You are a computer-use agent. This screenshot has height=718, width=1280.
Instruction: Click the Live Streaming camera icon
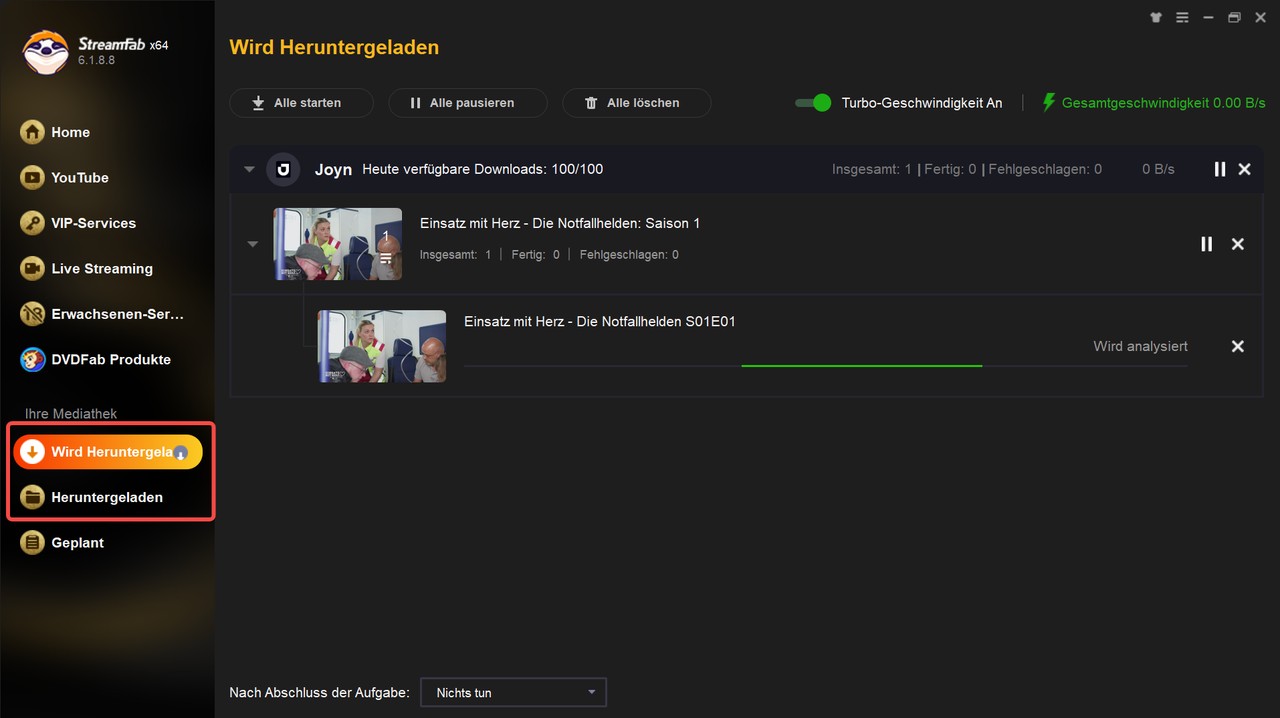33,269
